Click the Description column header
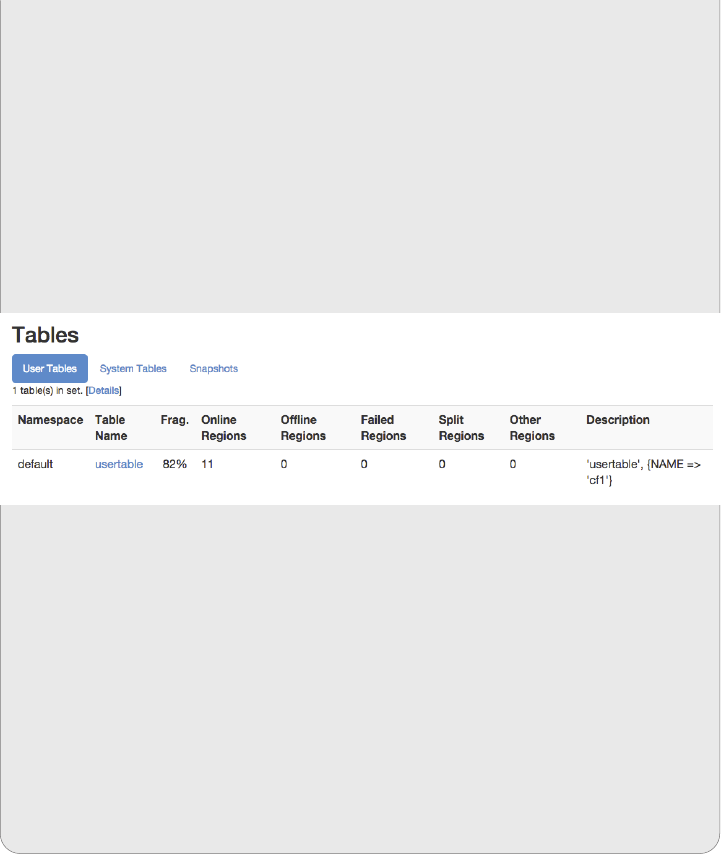721x854 pixels. (618, 420)
